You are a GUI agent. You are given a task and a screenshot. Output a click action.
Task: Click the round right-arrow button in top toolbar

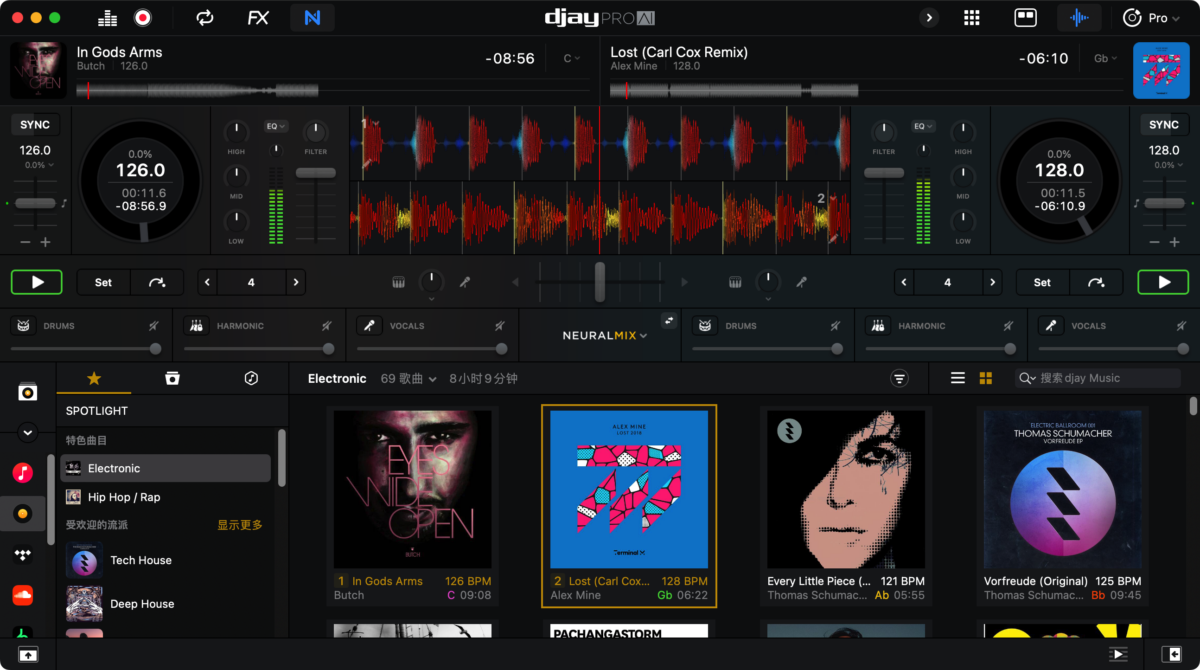tap(929, 18)
